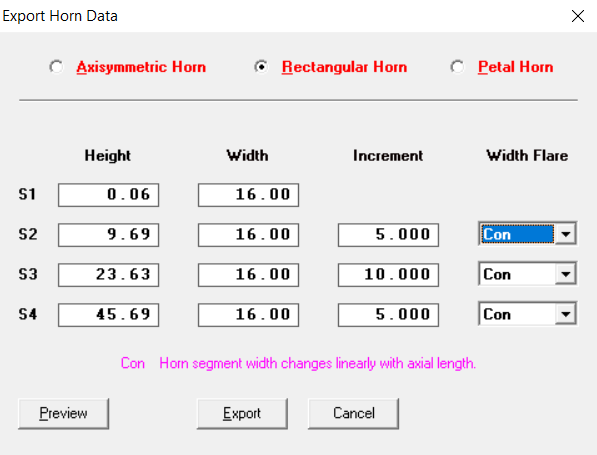Select the Axisymmetric Horn radio button

click(56, 67)
